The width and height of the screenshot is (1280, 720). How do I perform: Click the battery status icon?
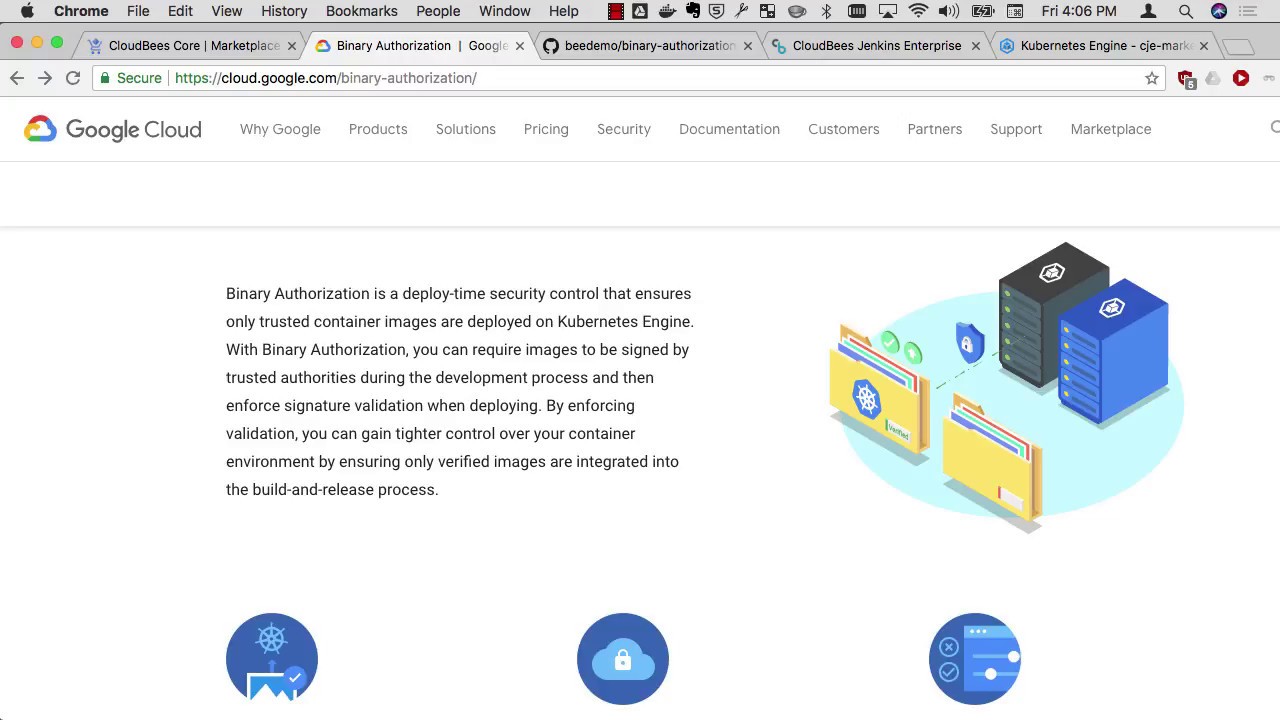tap(983, 11)
